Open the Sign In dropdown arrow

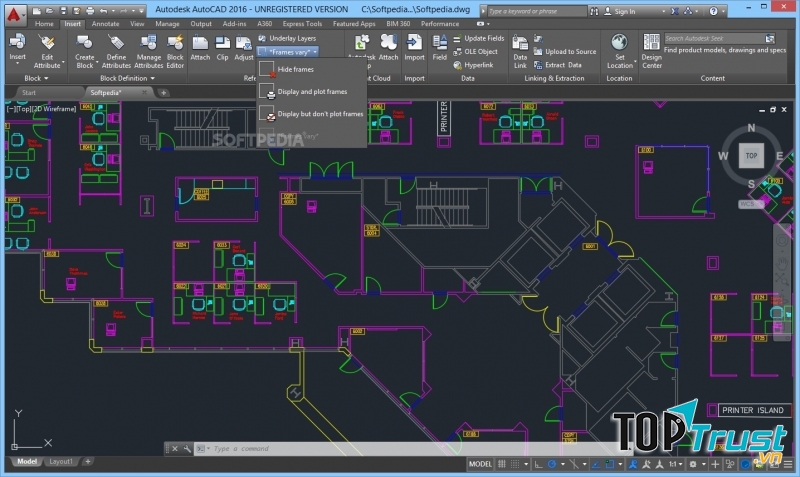(664, 11)
